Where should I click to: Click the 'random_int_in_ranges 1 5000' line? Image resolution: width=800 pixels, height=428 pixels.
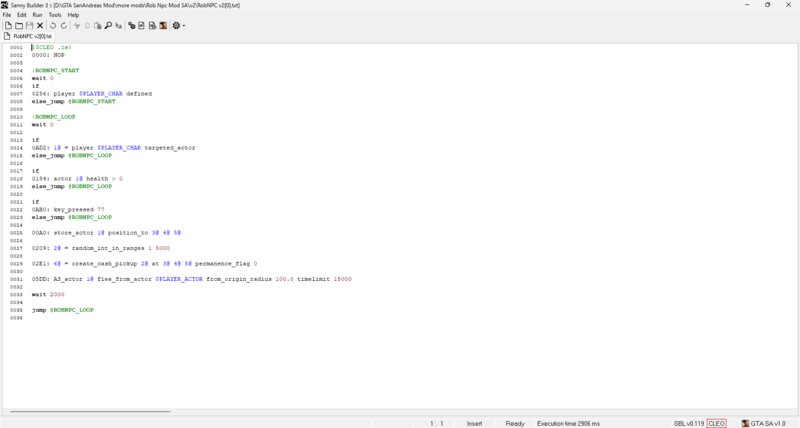(101, 248)
